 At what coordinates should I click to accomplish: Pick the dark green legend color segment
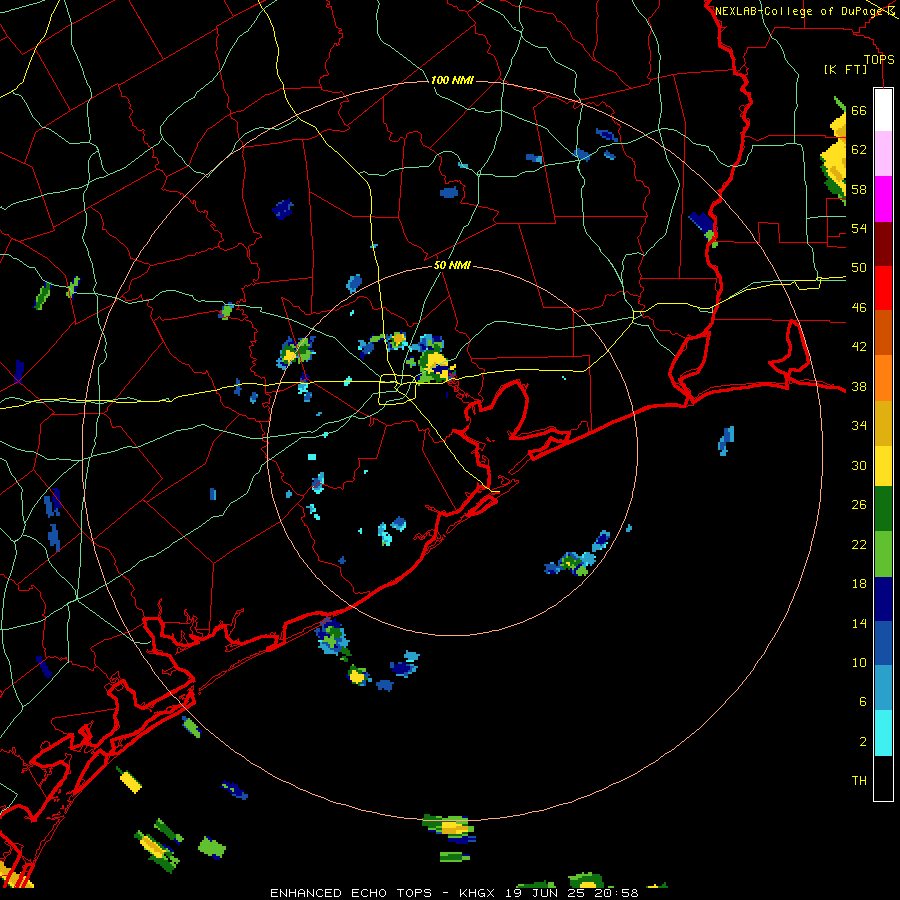coord(883,509)
